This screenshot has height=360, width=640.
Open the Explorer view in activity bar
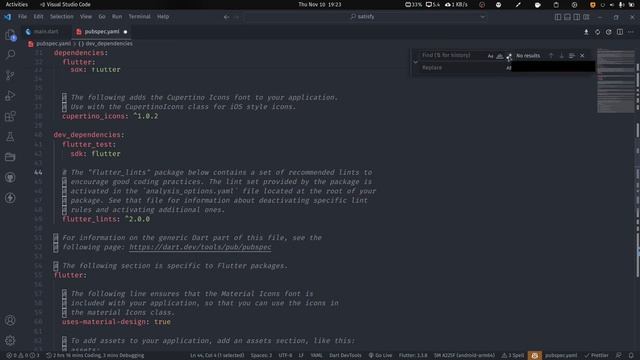10,35
